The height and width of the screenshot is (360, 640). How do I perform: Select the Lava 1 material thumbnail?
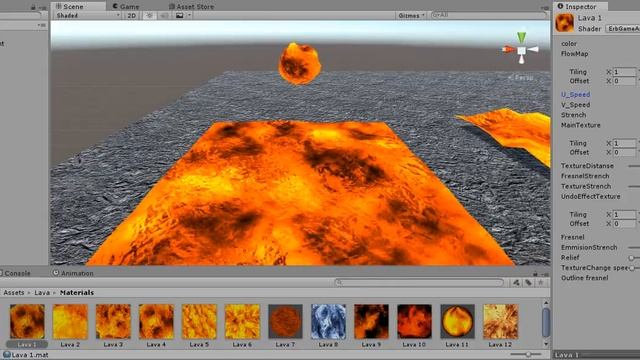pyautogui.click(x=27, y=322)
